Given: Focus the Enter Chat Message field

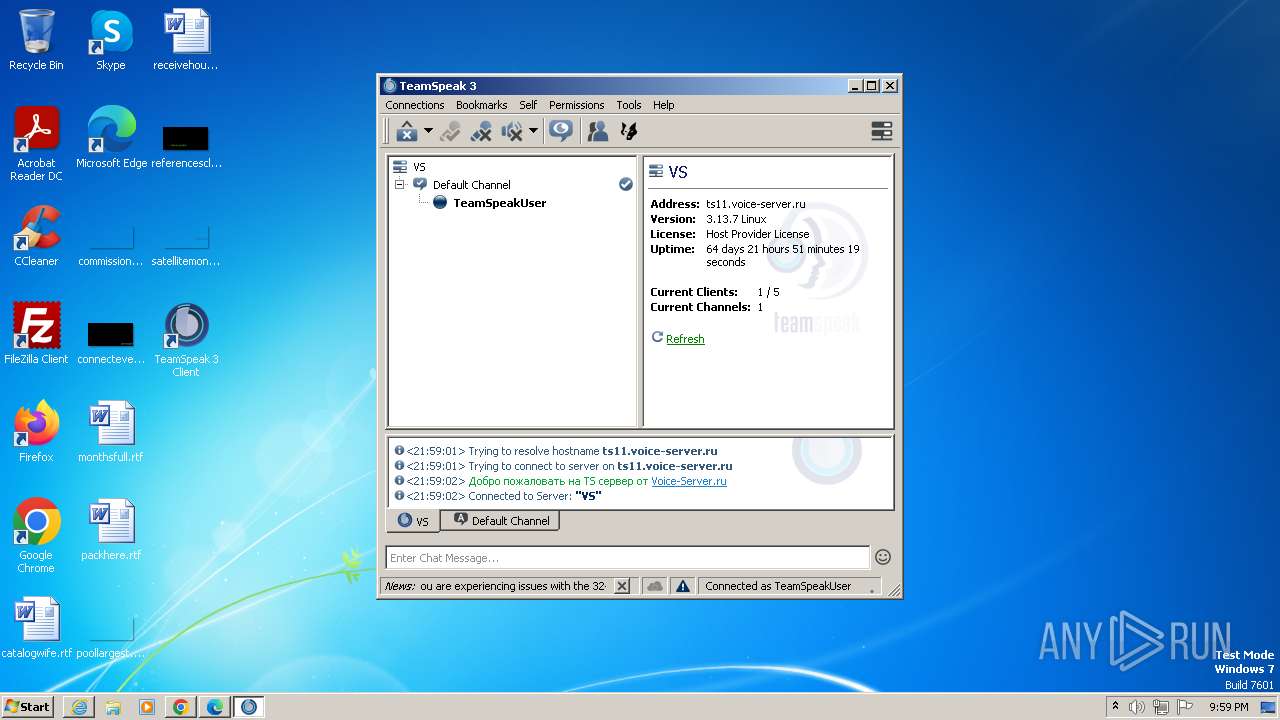Looking at the screenshot, I should [628, 558].
